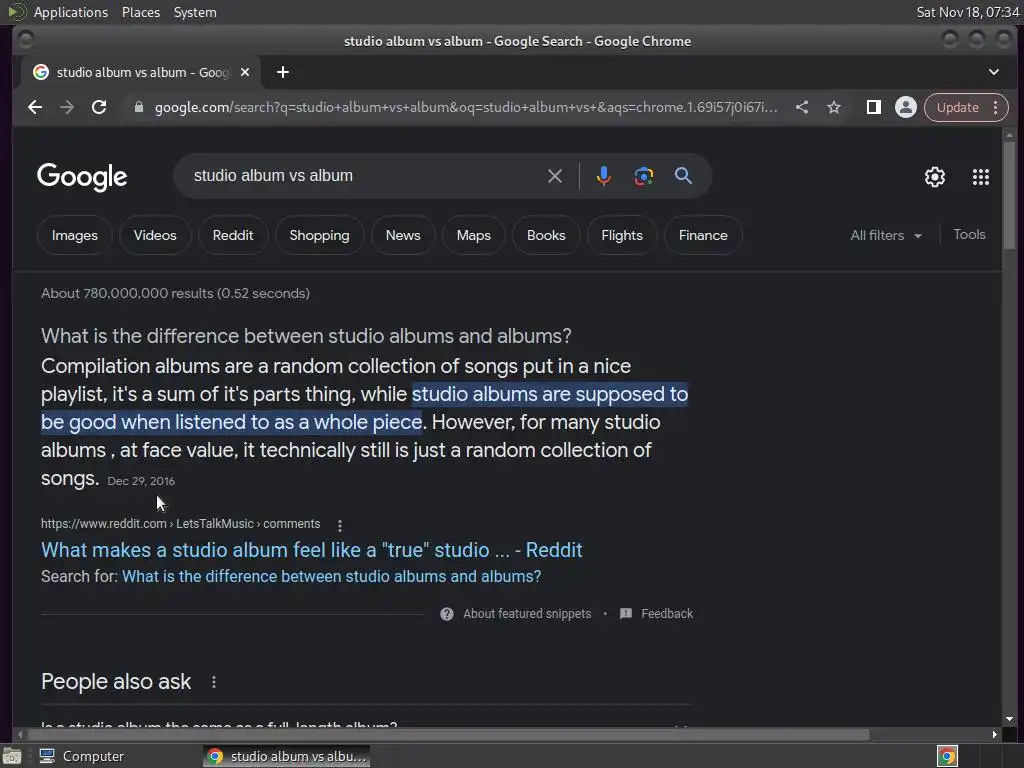Open Computer from the taskbar

coord(82,756)
